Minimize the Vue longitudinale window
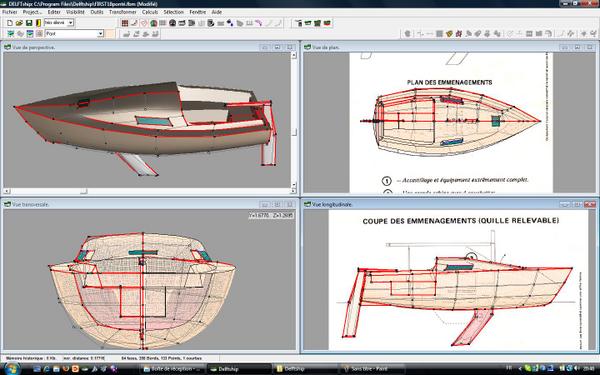600x375 pixels. pyautogui.click(x=565, y=205)
